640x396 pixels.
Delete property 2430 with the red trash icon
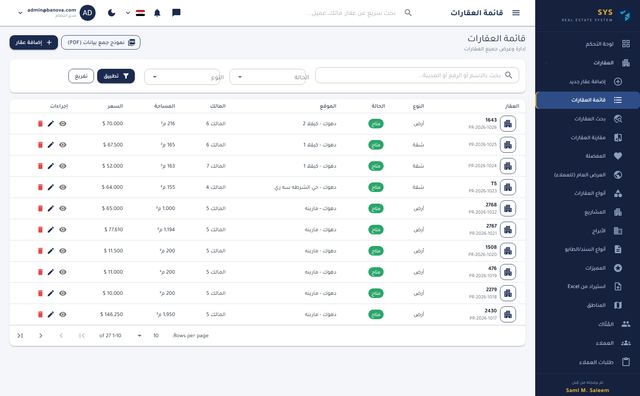pyautogui.click(x=40, y=314)
